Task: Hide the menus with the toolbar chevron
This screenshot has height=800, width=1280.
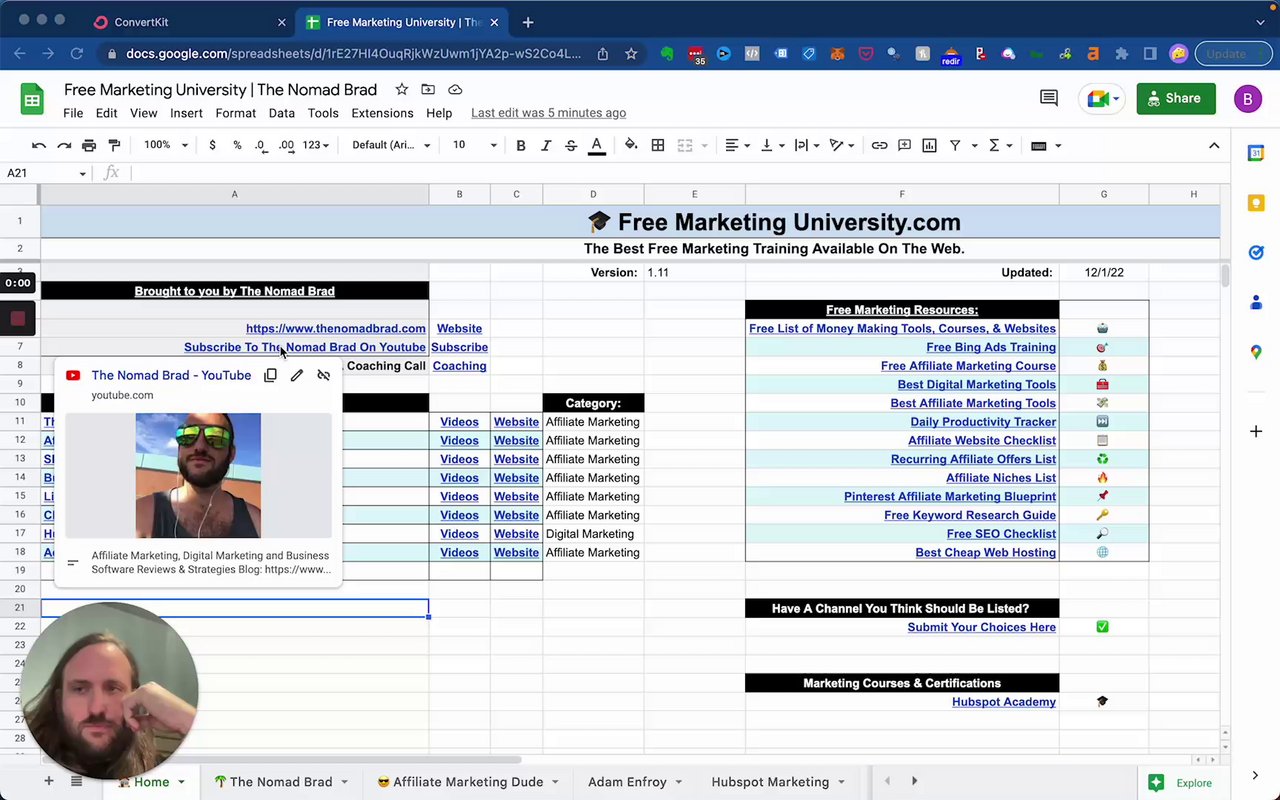Action: [1214, 145]
